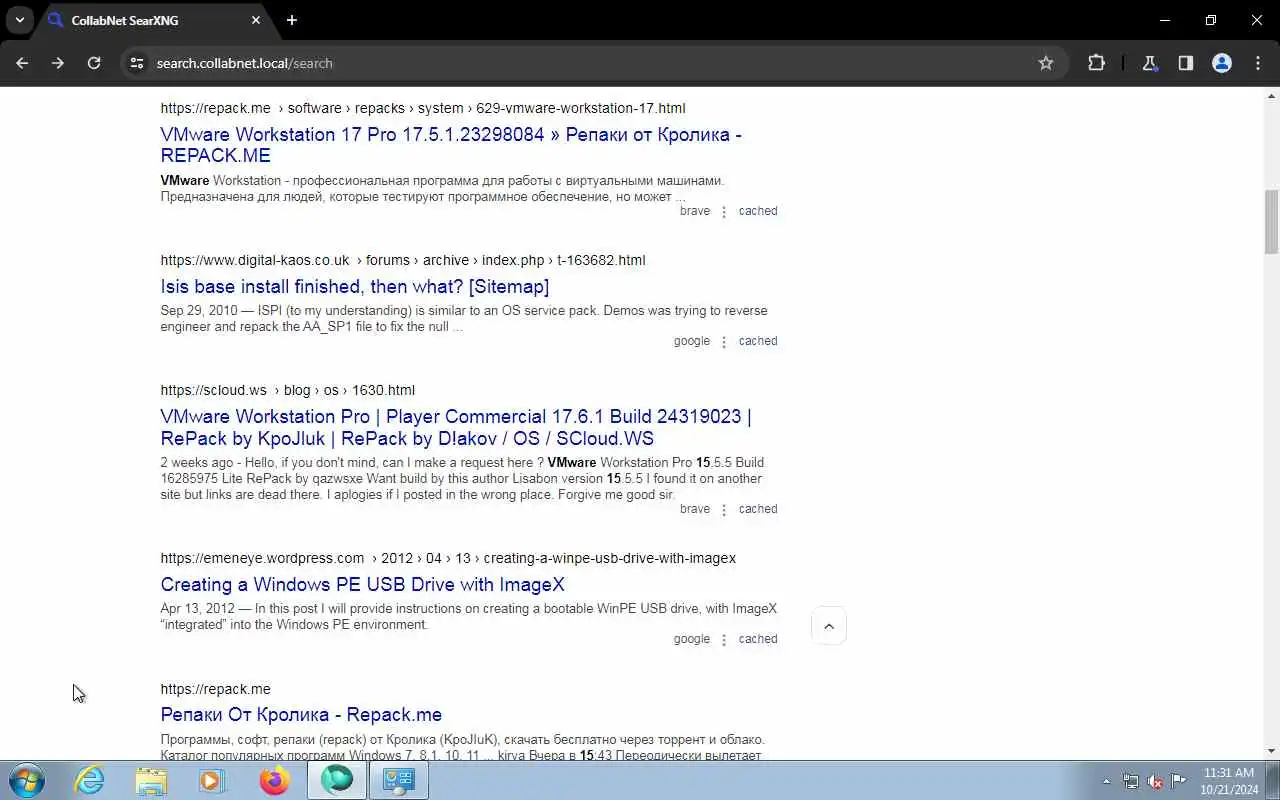Close the CollabNet SearXNG tab
1280x800 pixels.
click(x=256, y=20)
